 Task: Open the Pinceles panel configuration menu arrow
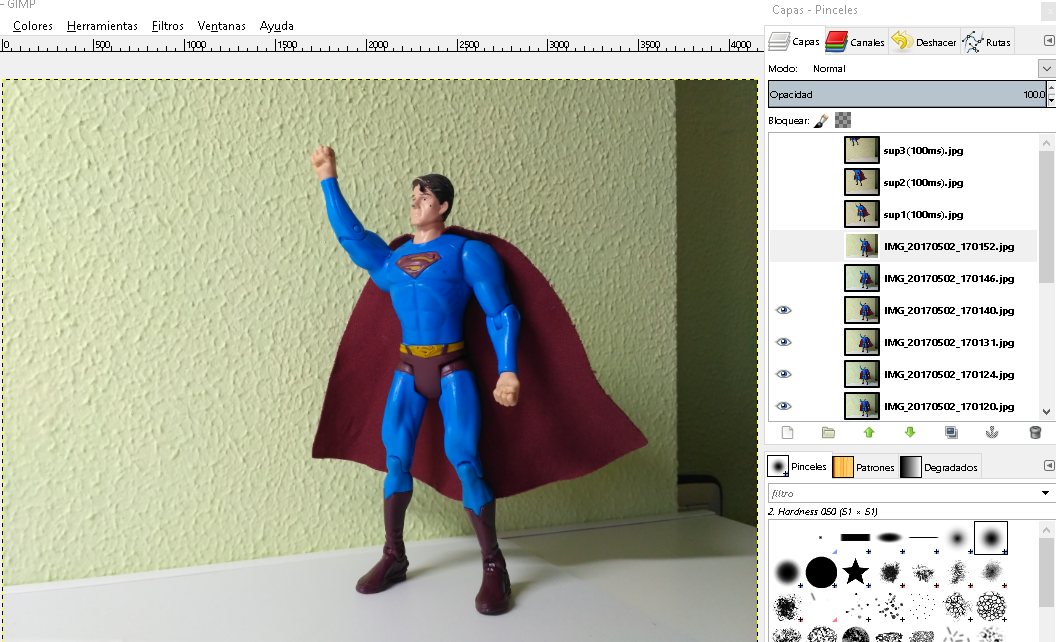tap(1049, 466)
